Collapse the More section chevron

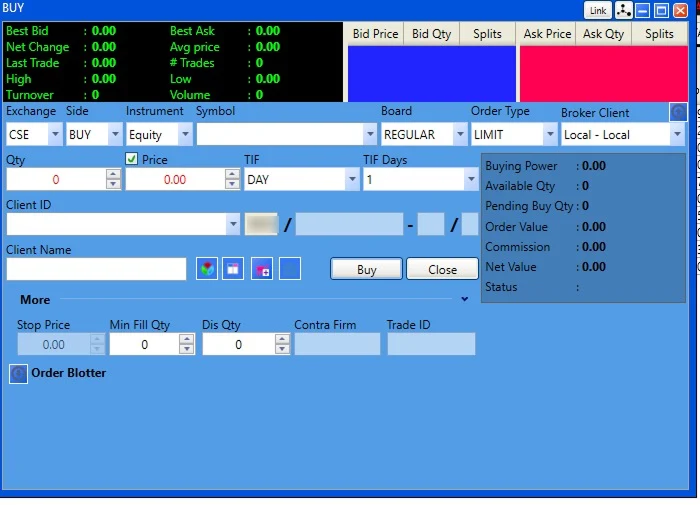(465, 299)
